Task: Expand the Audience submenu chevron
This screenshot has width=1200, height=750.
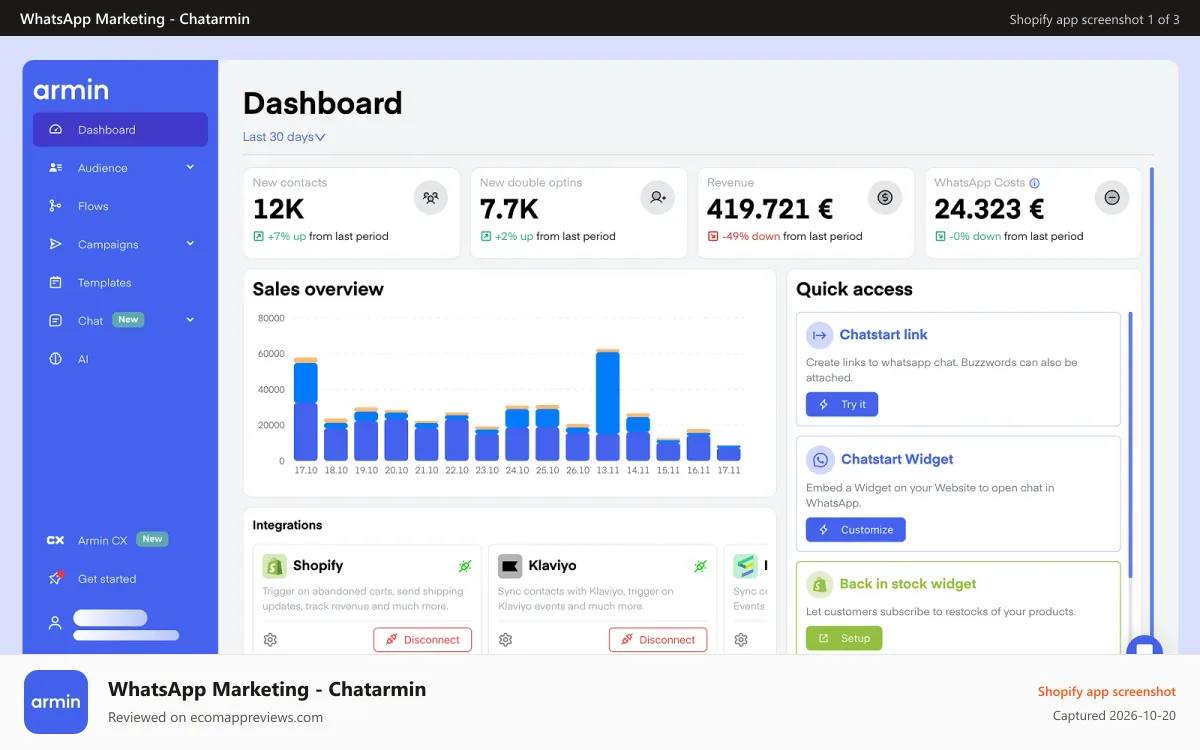Action: [190, 167]
